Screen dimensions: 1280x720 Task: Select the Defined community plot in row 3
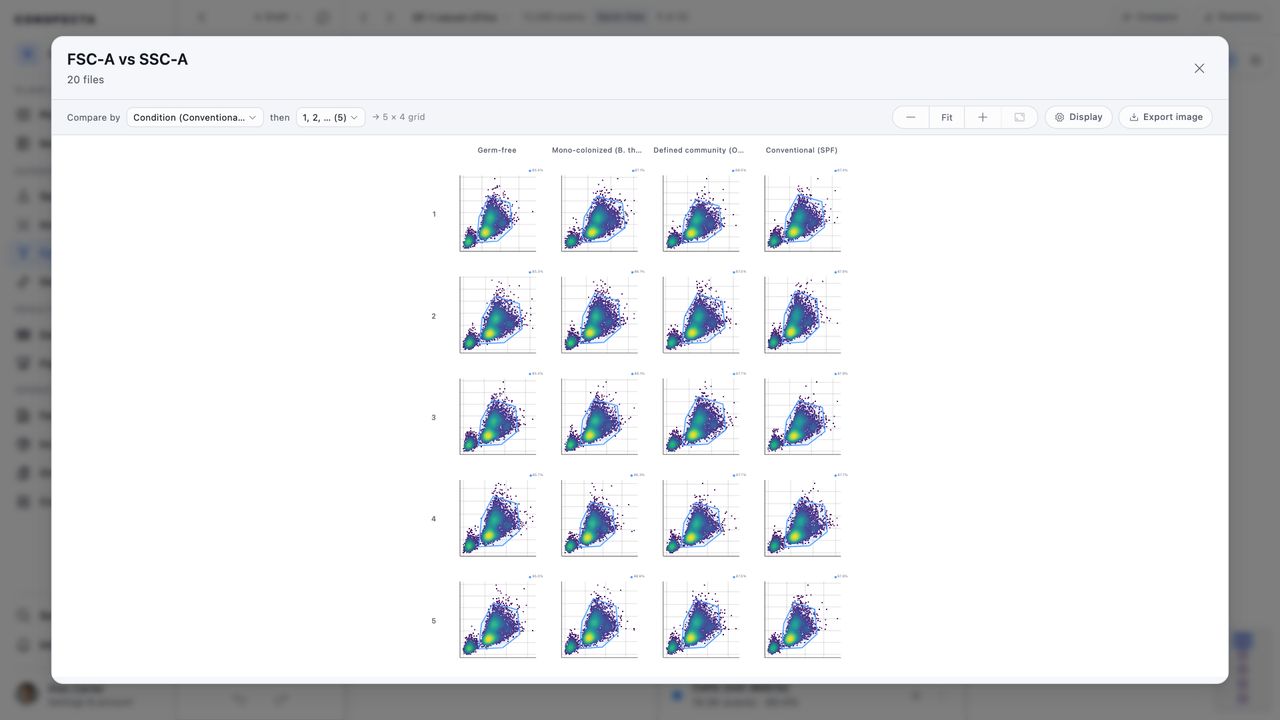701,416
